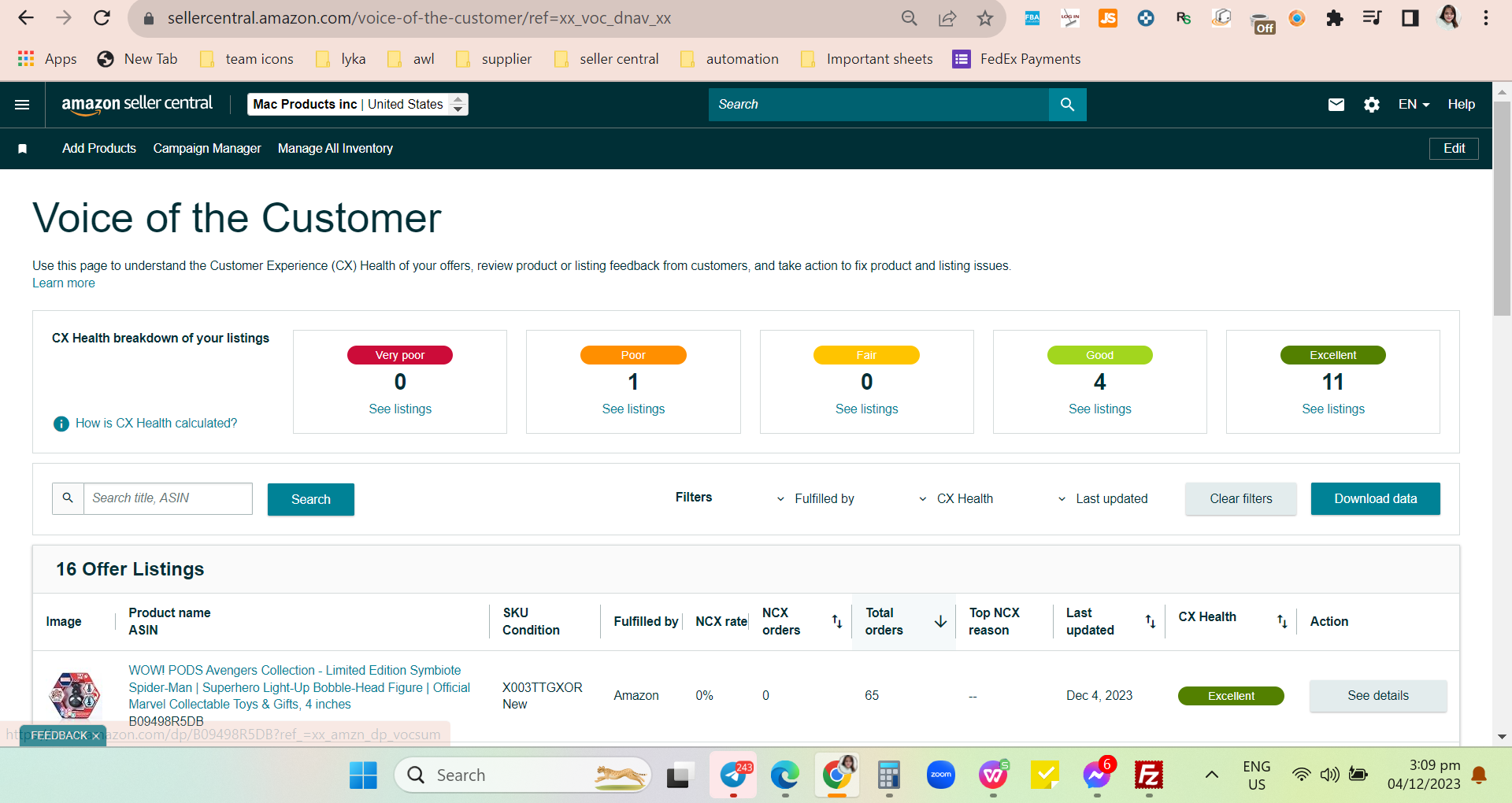Expand the EN language dropdown
This screenshot has height=803, width=1512.
coord(1414,105)
